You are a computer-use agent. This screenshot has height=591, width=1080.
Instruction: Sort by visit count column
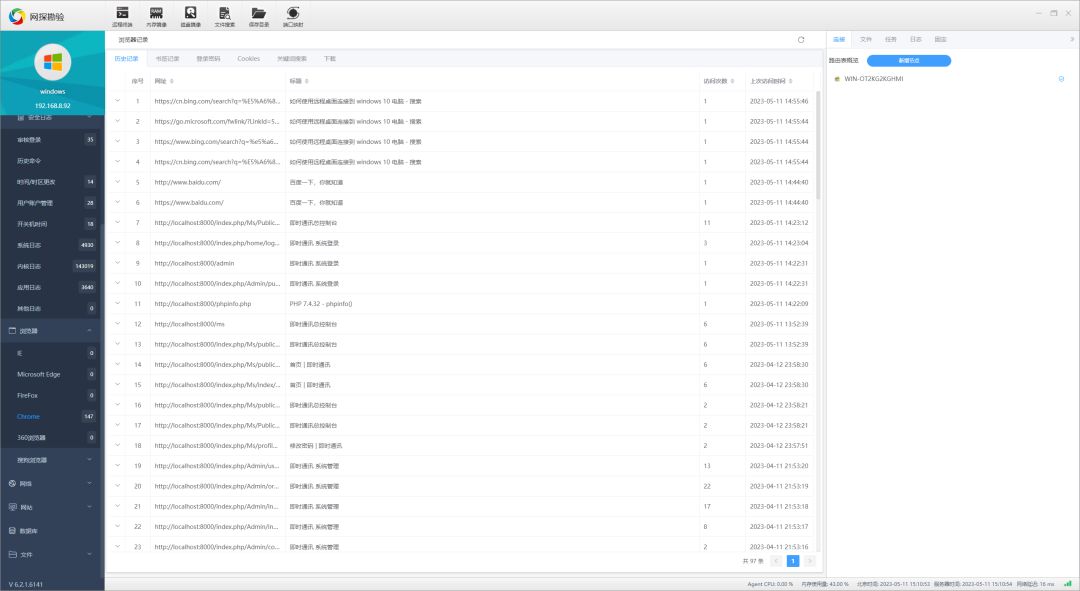click(732, 81)
